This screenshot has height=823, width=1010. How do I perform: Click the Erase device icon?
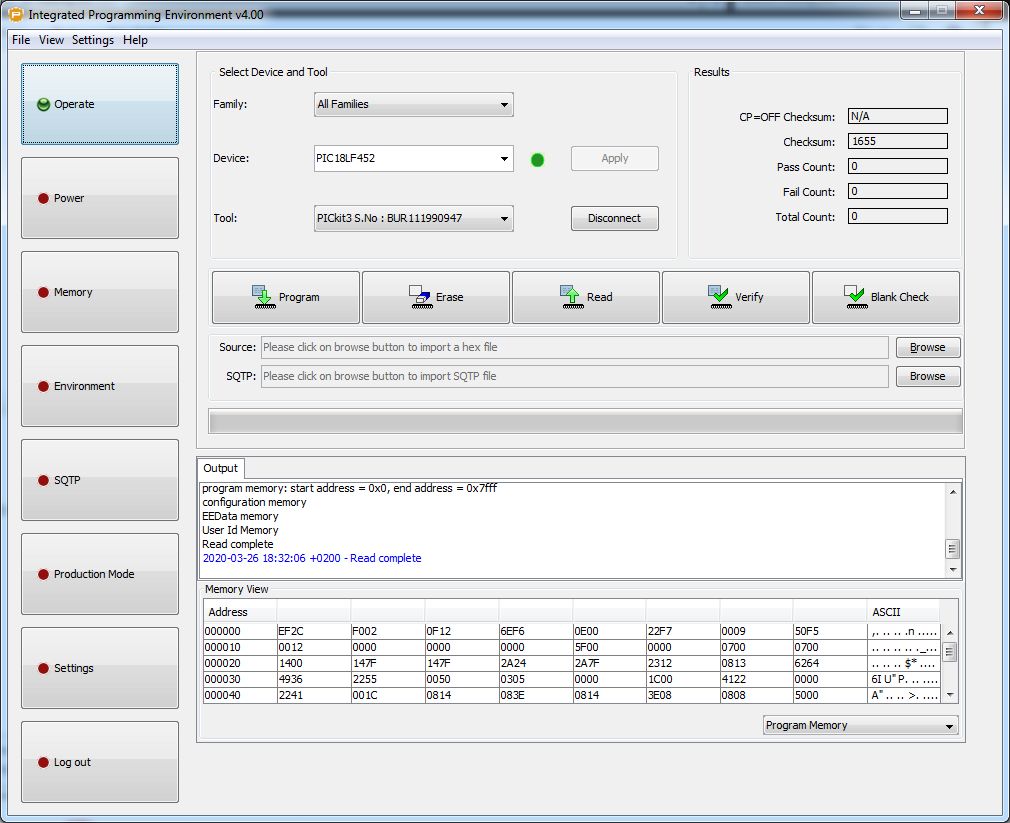(x=420, y=297)
